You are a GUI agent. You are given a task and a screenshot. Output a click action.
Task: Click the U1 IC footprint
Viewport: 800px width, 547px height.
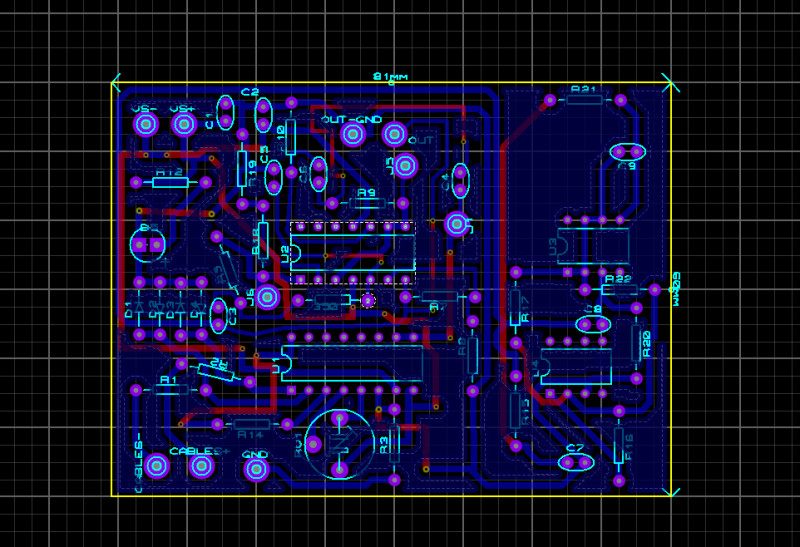352,364
